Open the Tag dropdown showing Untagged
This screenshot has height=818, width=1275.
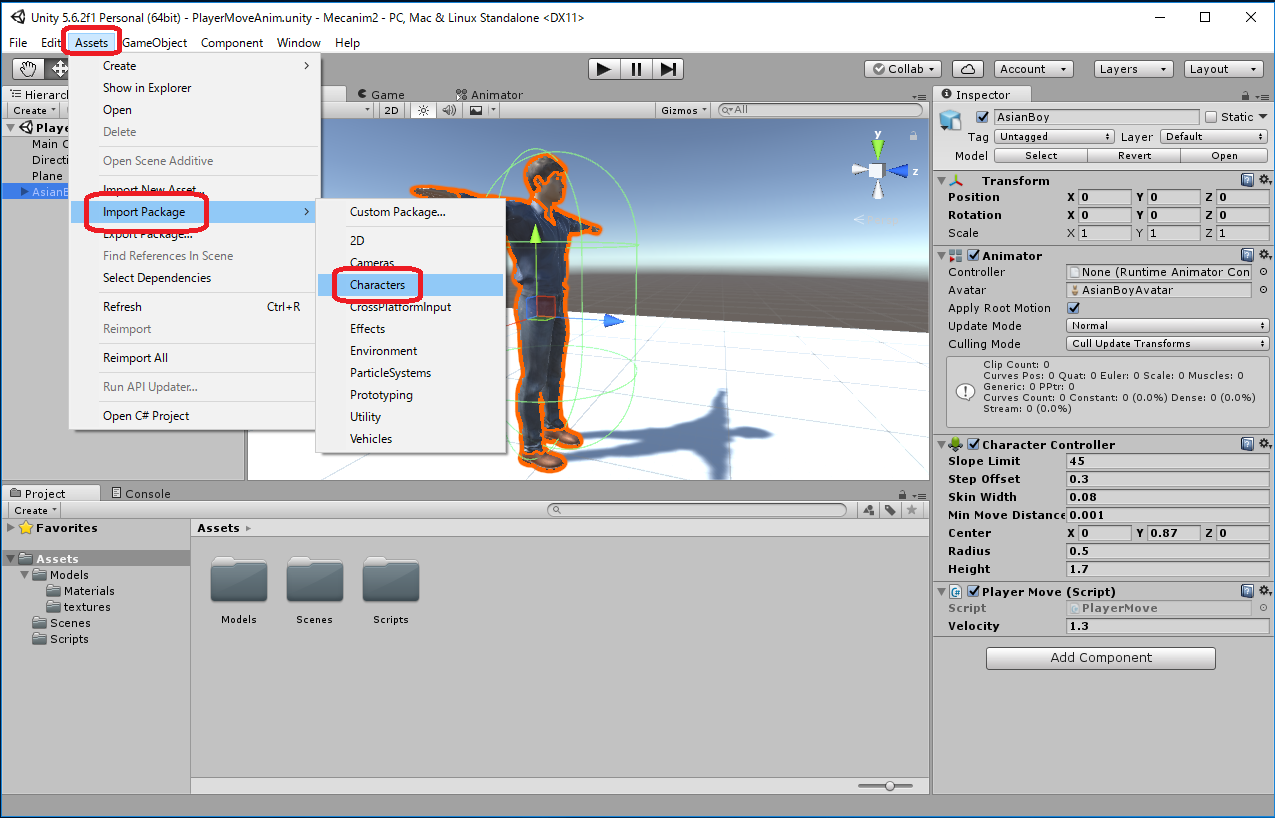click(1054, 136)
